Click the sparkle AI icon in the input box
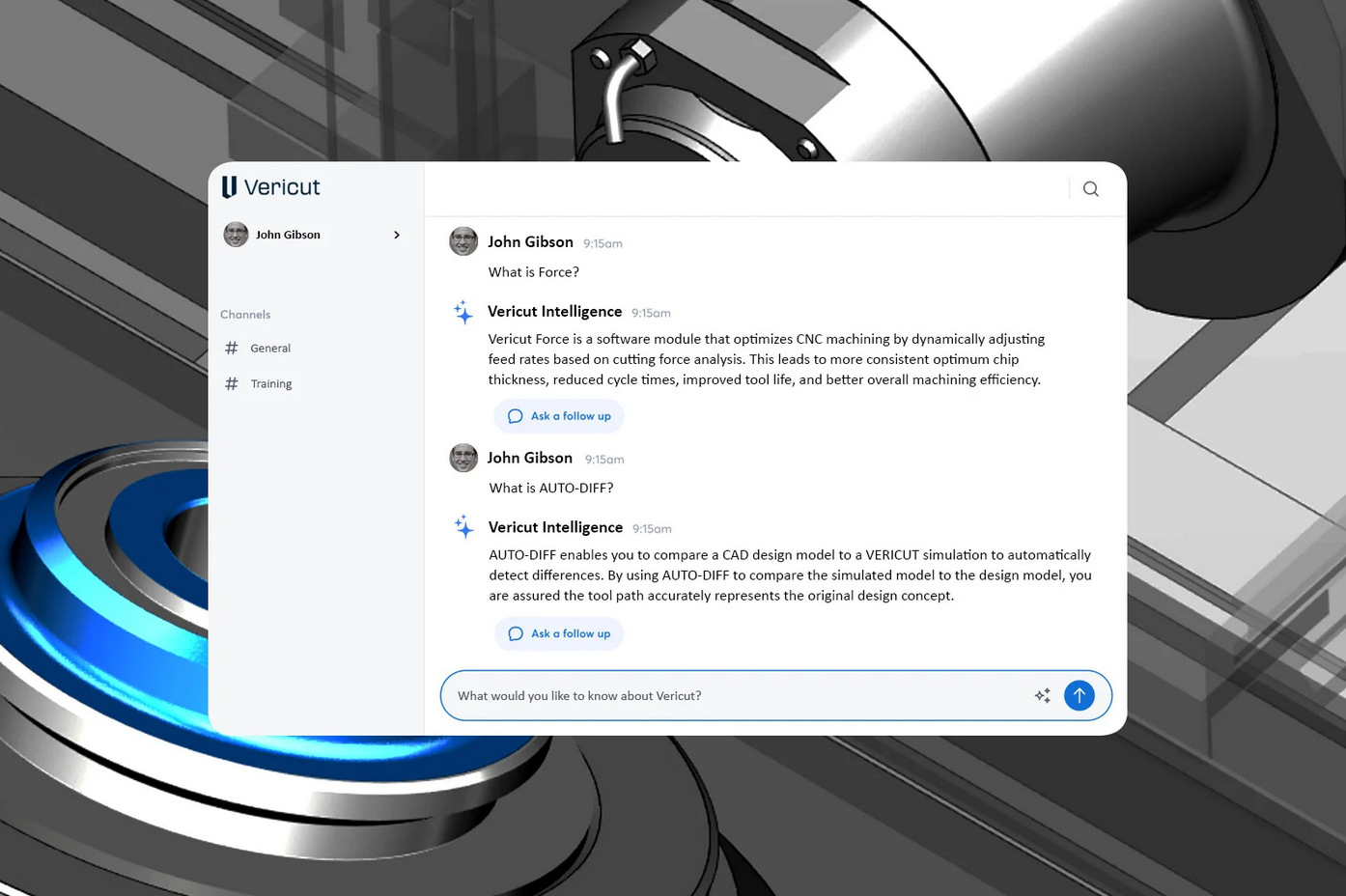1346x896 pixels. [1043, 695]
